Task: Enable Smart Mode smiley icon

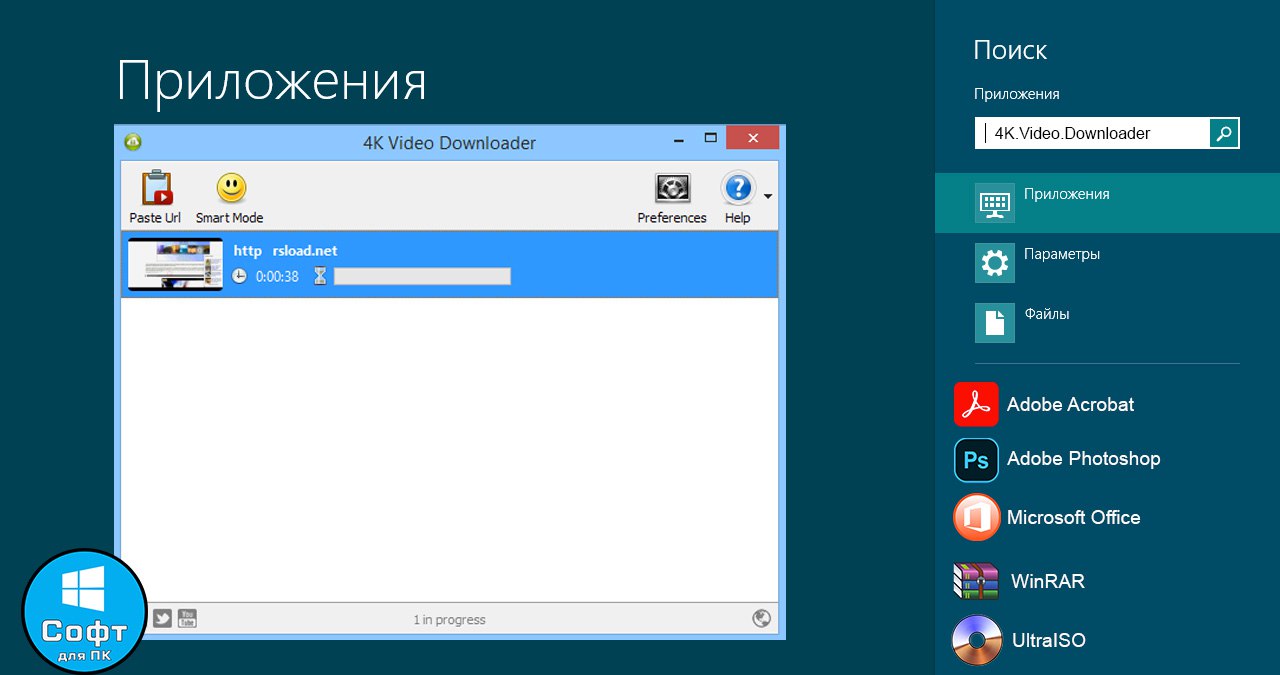Action: click(x=231, y=188)
